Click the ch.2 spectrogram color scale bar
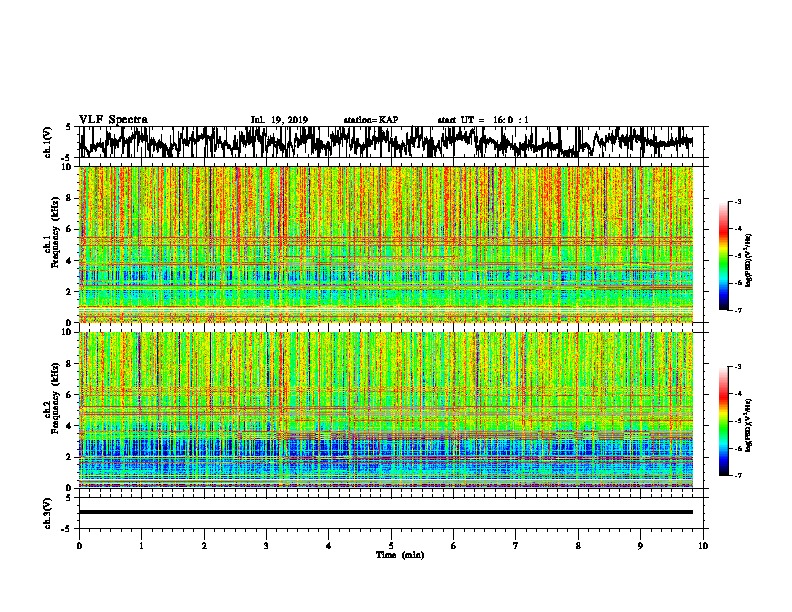This screenshot has height=612, width=792. click(724, 421)
